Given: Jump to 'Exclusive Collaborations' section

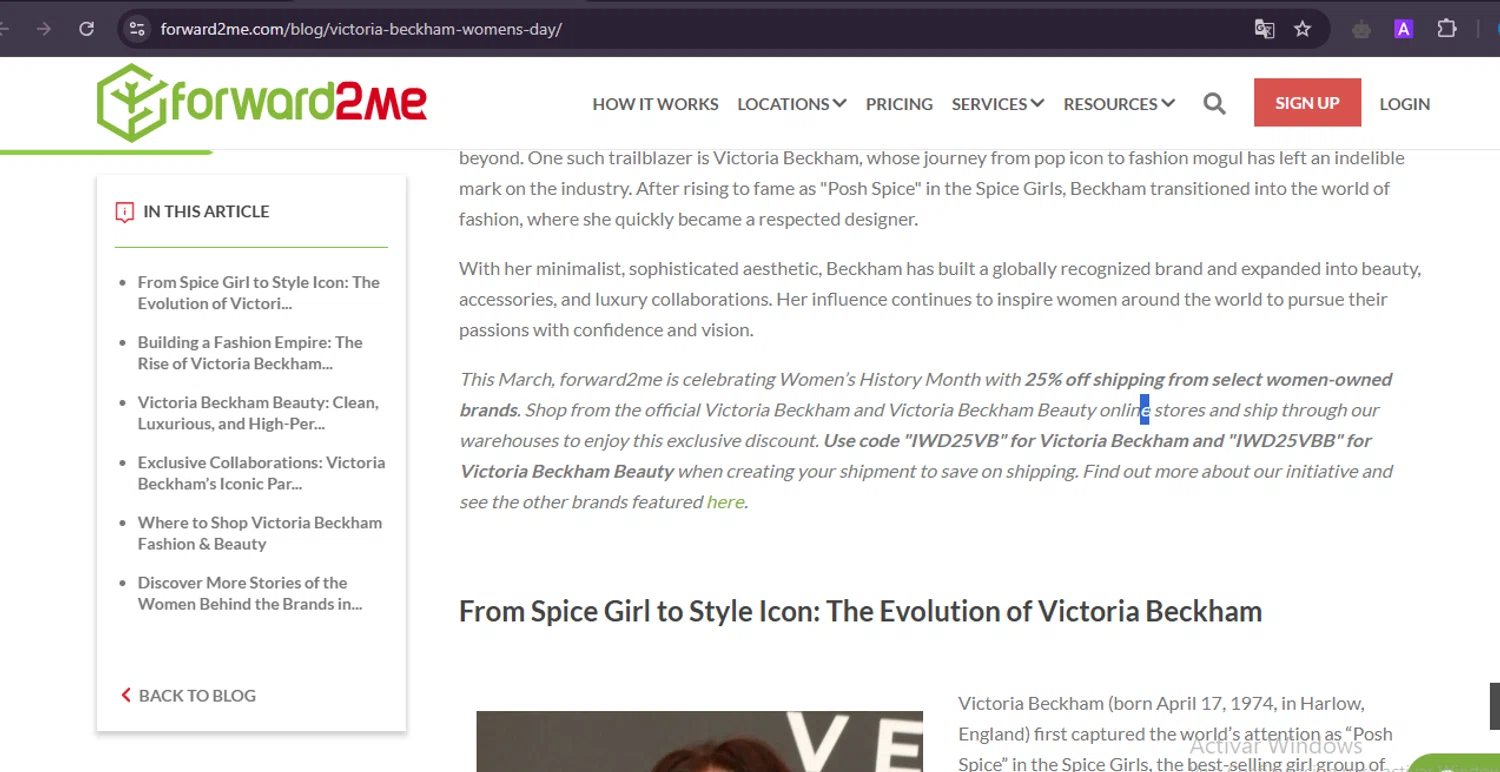Looking at the screenshot, I should coord(261,473).
